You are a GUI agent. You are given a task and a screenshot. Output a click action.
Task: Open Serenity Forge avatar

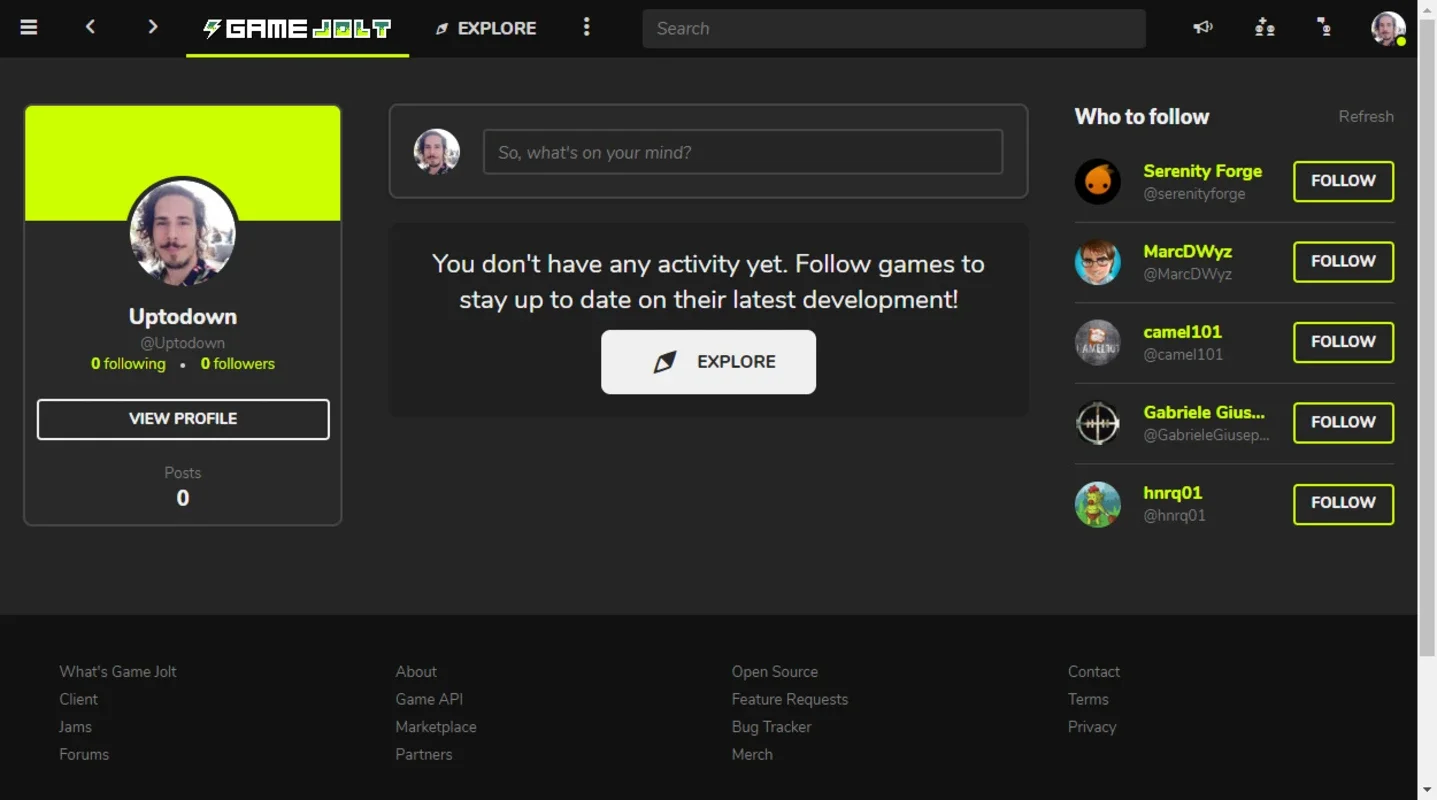1098,181
